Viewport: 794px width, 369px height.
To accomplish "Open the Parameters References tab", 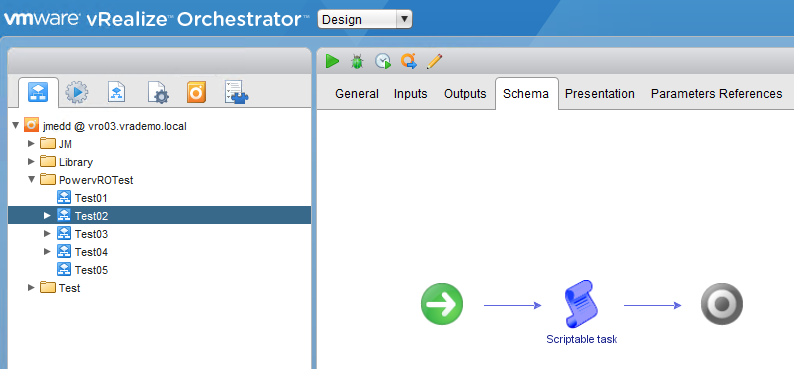I will pyautogui.click(x=717, y=94).
